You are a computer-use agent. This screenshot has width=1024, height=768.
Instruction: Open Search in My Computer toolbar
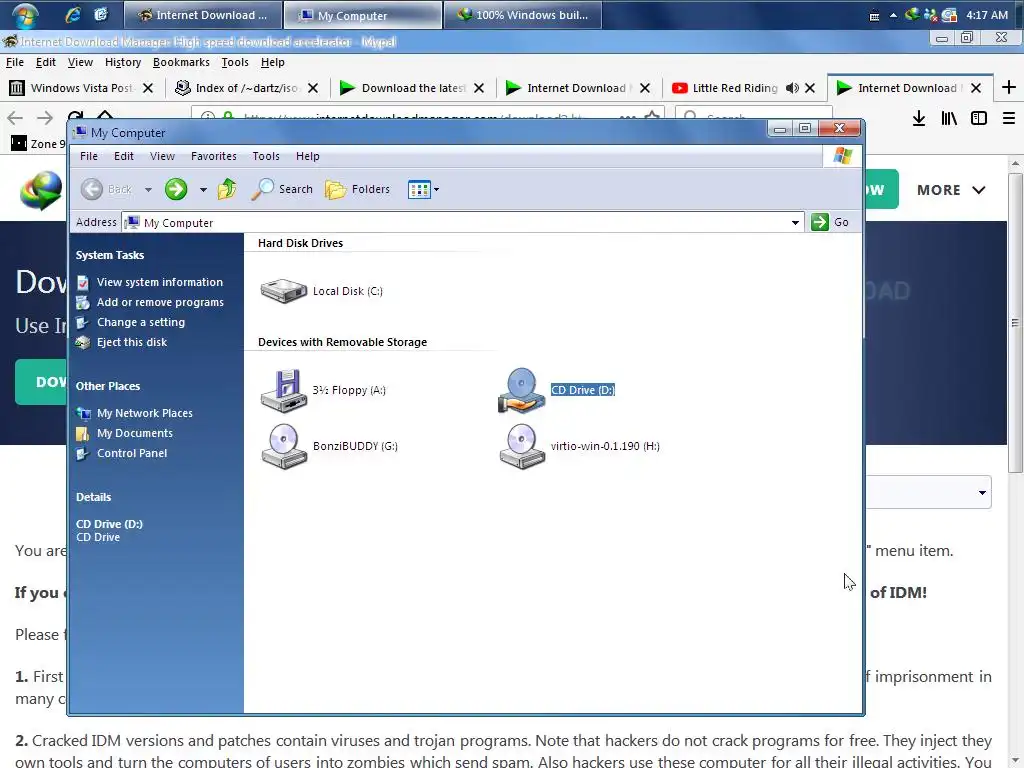click(x=282, y=189)
